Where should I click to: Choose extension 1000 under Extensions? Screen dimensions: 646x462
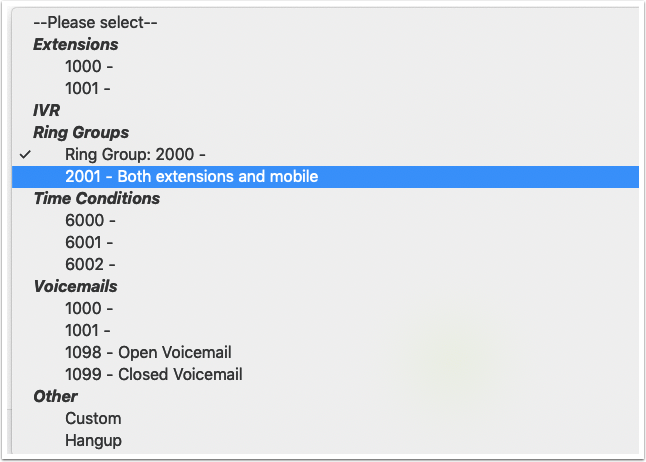[88, 66]
